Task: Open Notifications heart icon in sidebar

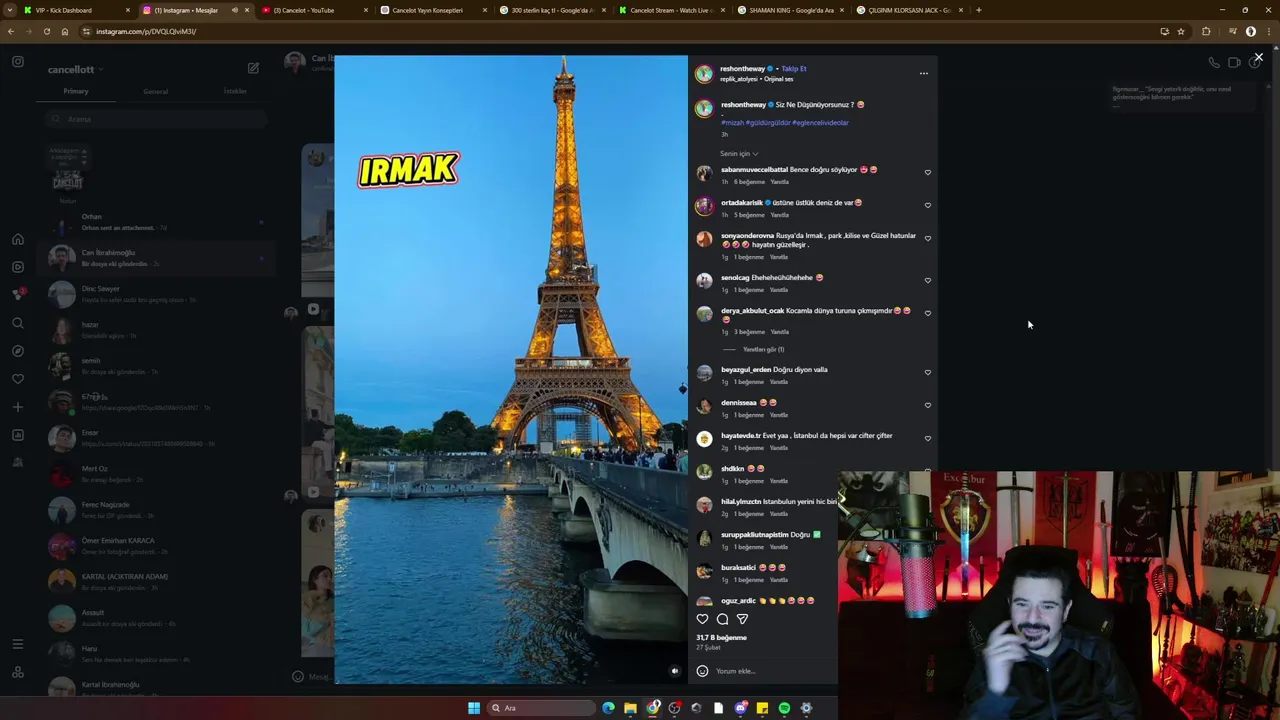Action: [18, 379]
